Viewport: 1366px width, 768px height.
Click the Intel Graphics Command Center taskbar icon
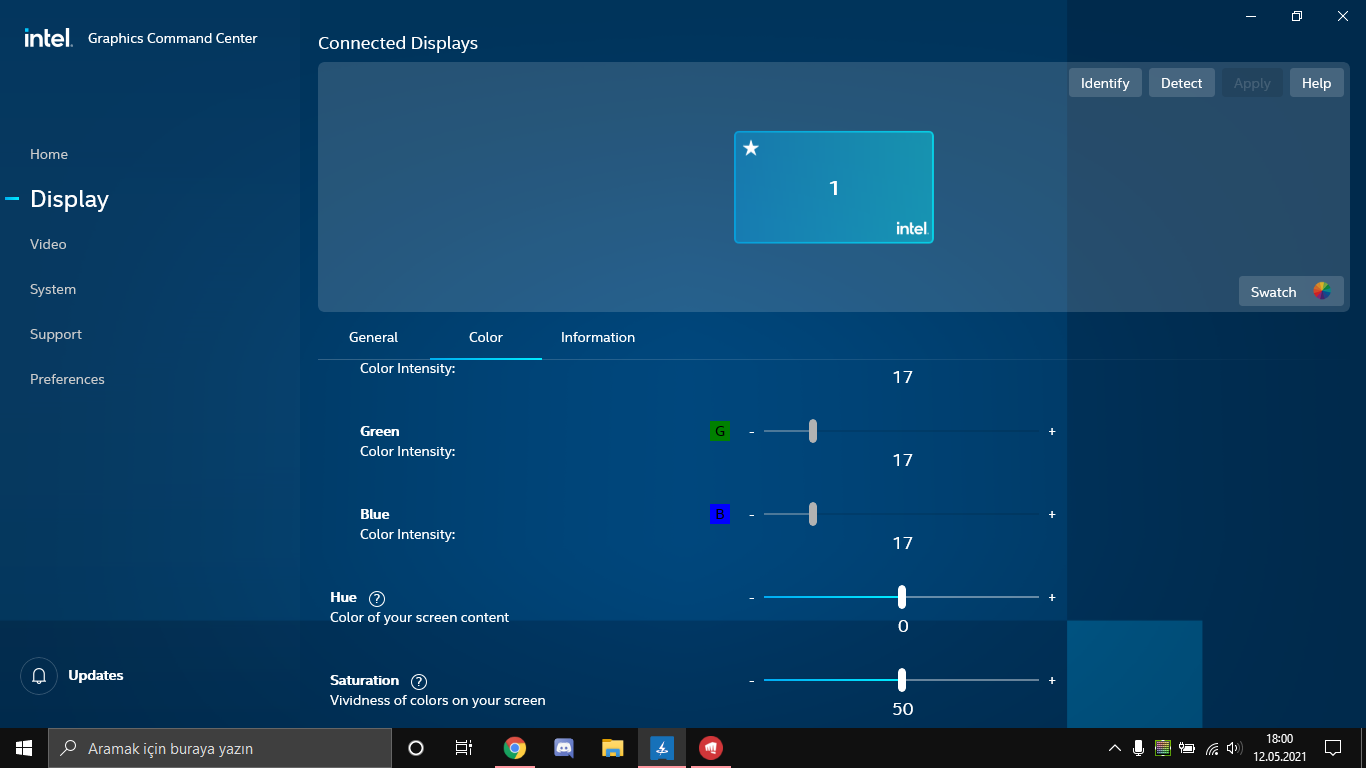coord(662,748)
